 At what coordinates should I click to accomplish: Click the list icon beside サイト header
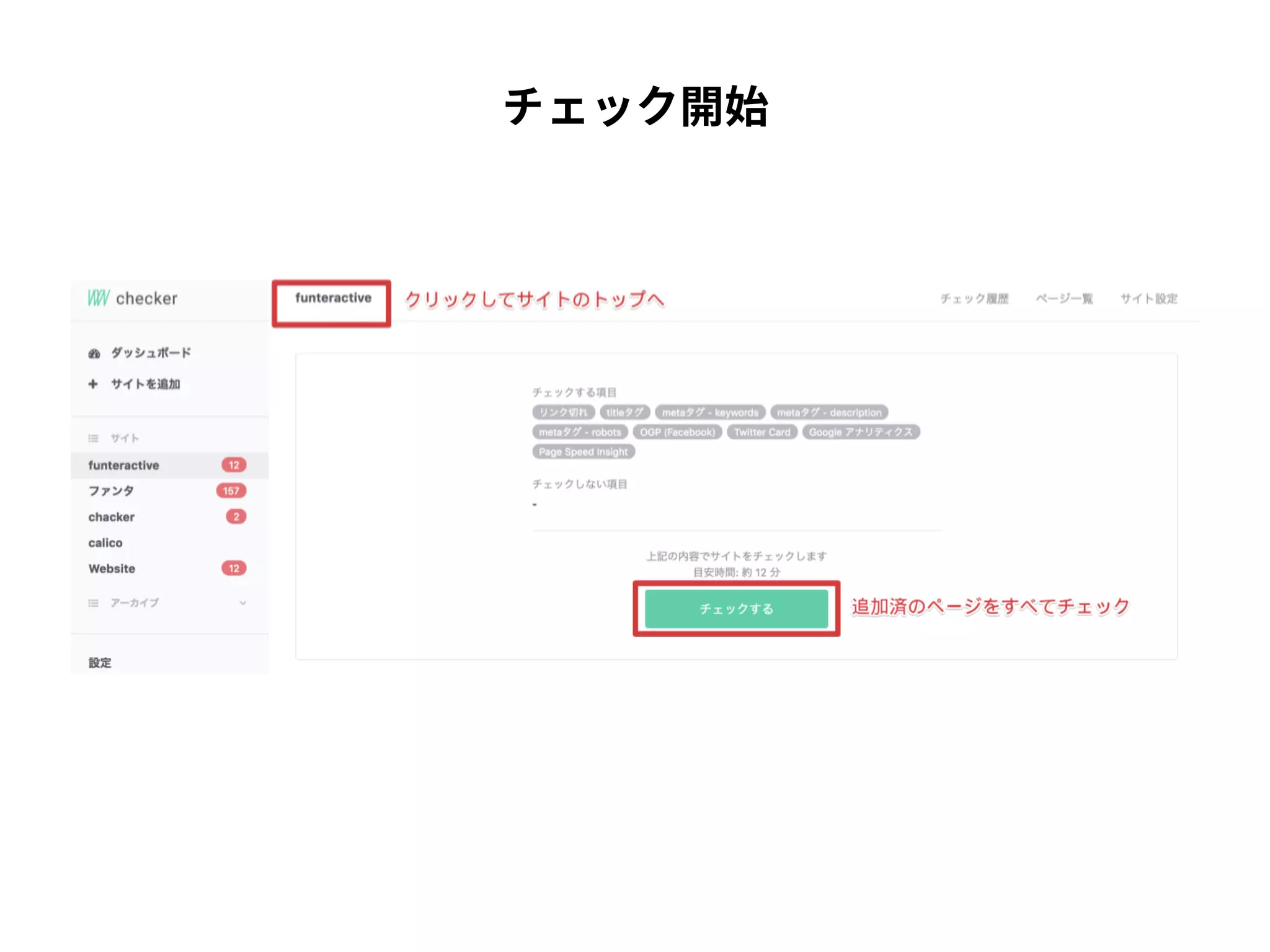tap(93, 438)
